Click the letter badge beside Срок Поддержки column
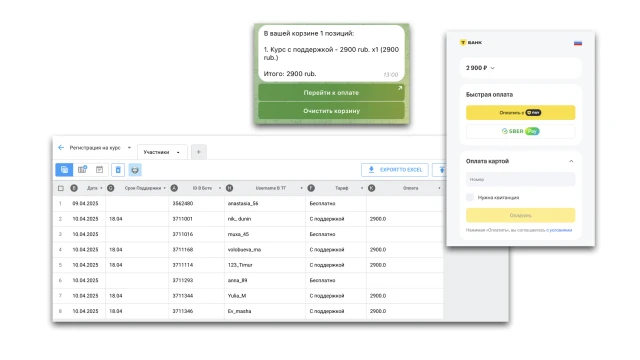640x360 pixels. click(111, 188)
